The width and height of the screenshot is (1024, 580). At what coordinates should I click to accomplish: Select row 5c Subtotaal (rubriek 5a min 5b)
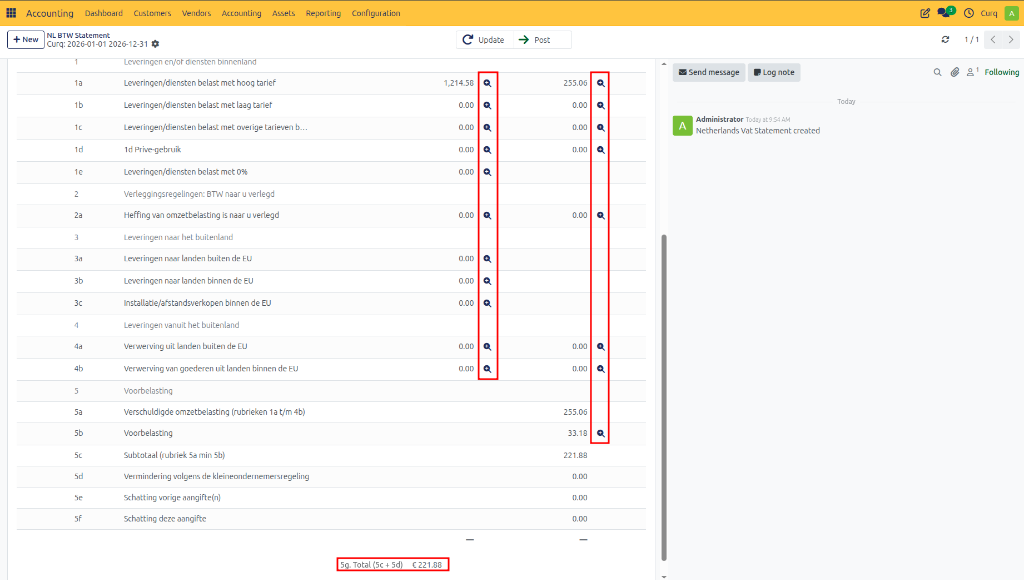click(x=331, y=455)
